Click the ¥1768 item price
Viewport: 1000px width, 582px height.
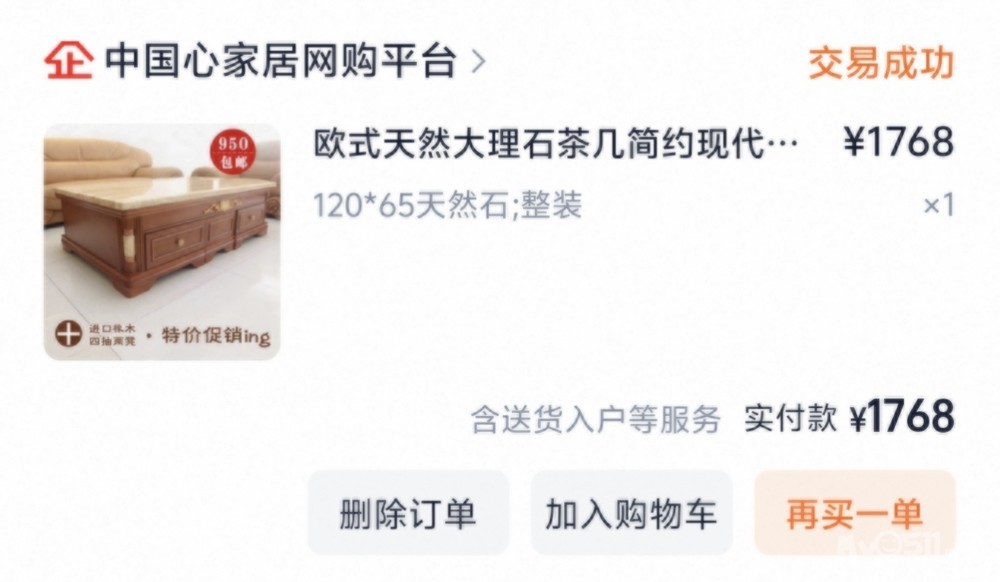point(899,142)
